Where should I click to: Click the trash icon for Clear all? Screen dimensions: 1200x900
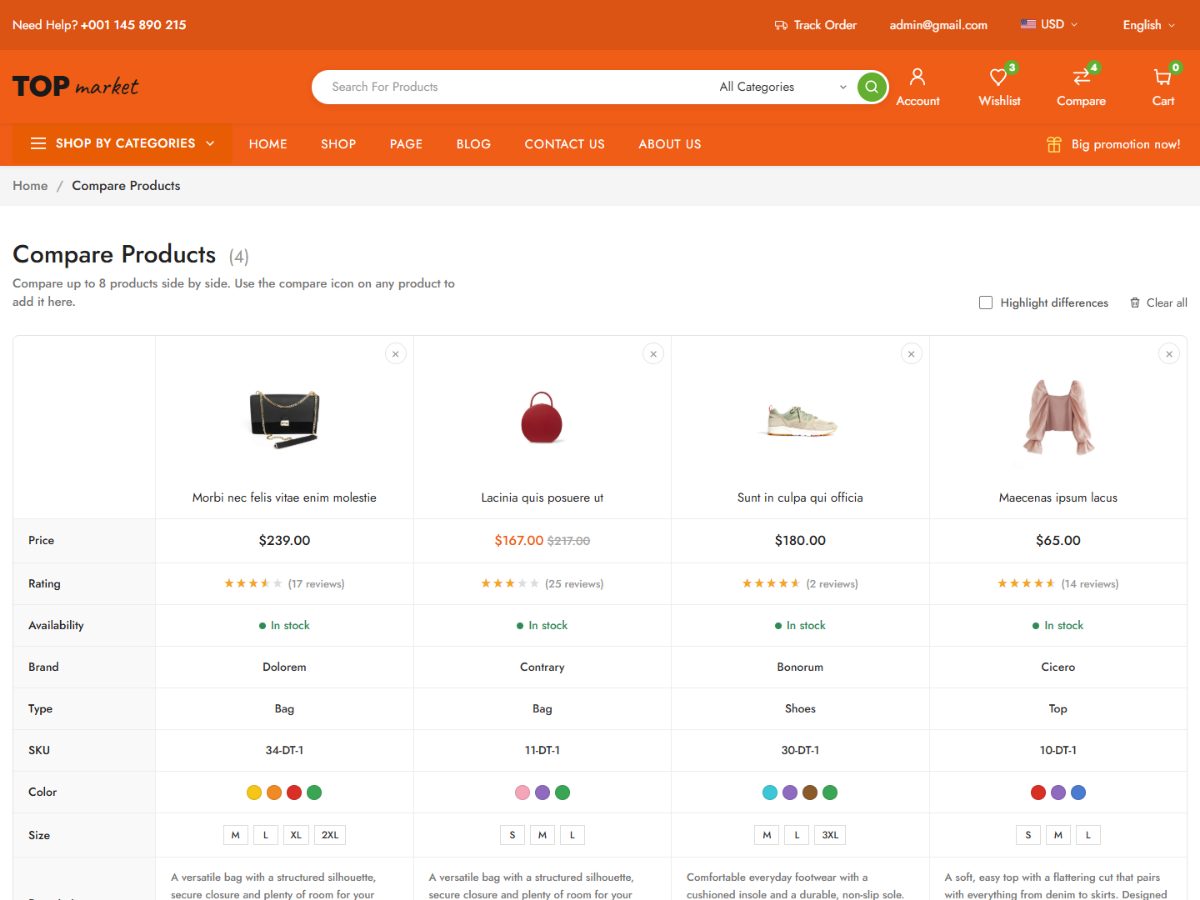[x=1135, y=303]
